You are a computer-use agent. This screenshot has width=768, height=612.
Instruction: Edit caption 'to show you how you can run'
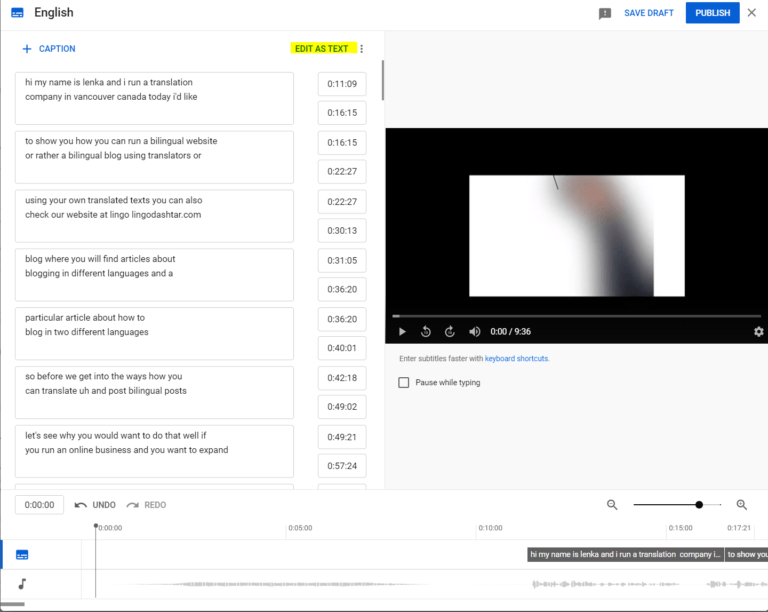click(x=154, y=157)
